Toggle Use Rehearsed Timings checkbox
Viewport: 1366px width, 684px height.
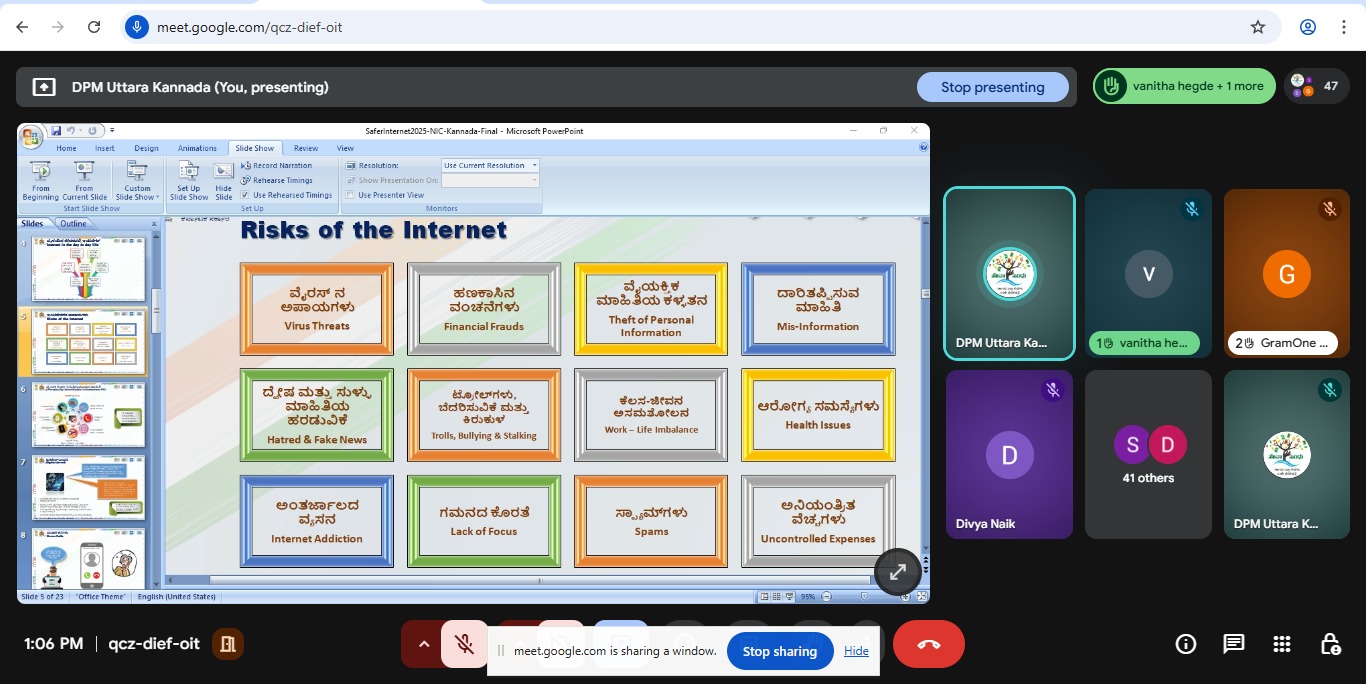246,195
